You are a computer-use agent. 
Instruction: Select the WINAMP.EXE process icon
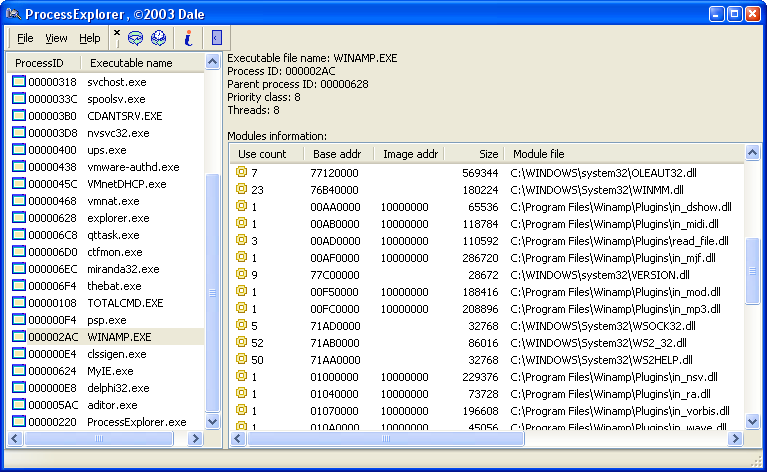(x=19, y=337)
